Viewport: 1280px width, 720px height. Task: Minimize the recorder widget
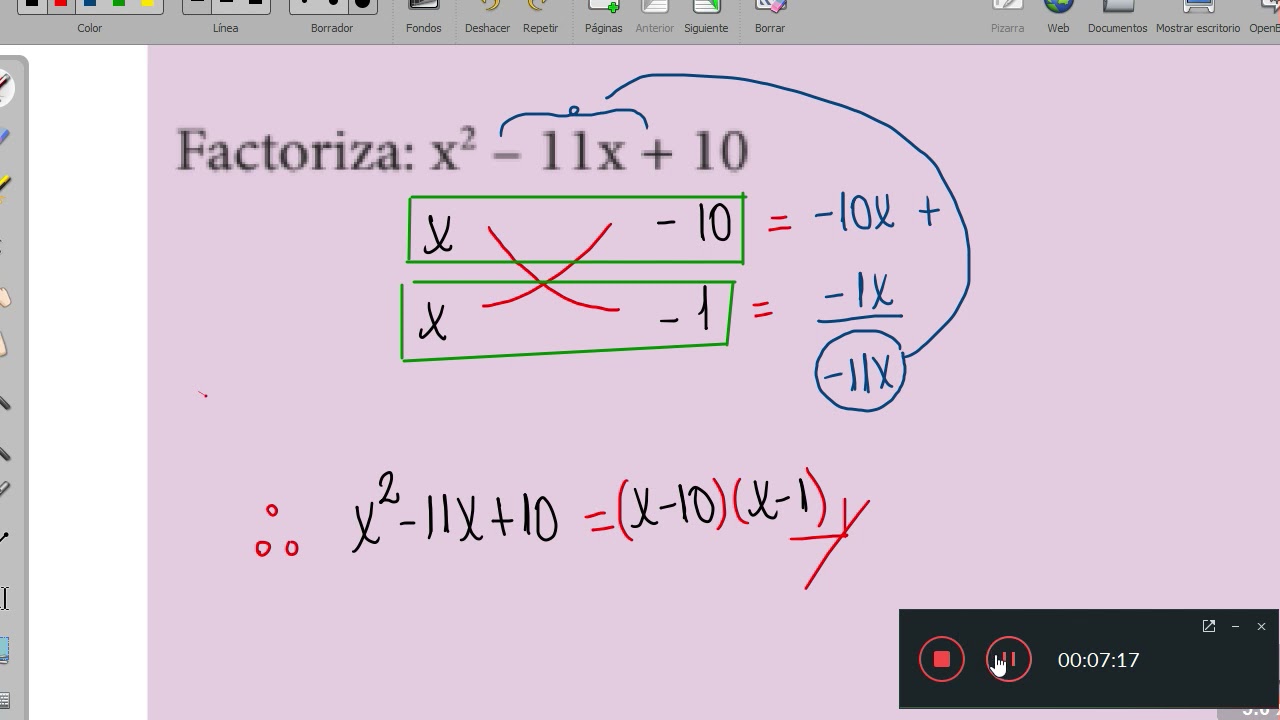pos(1235,626)
